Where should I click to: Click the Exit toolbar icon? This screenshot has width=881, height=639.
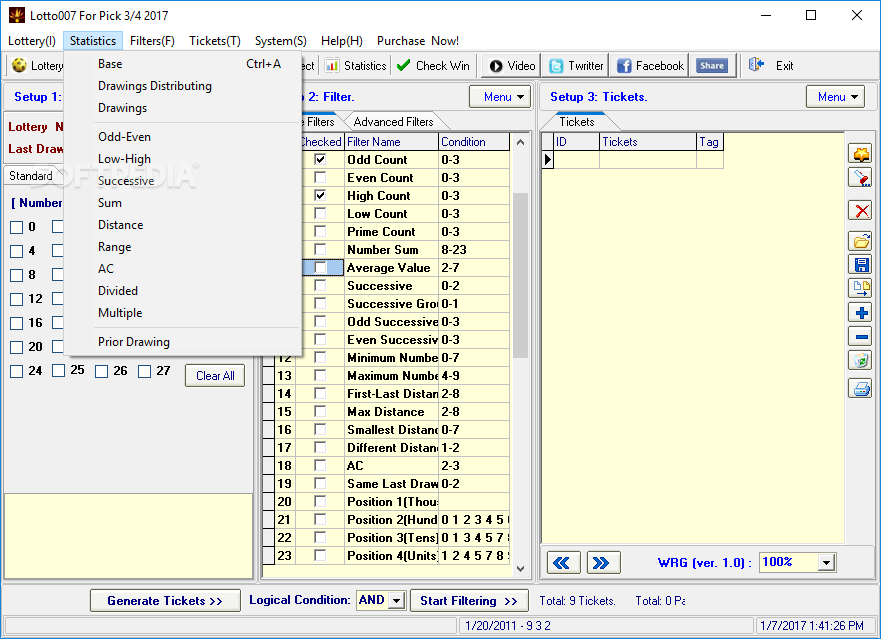(x=756, y=65)
